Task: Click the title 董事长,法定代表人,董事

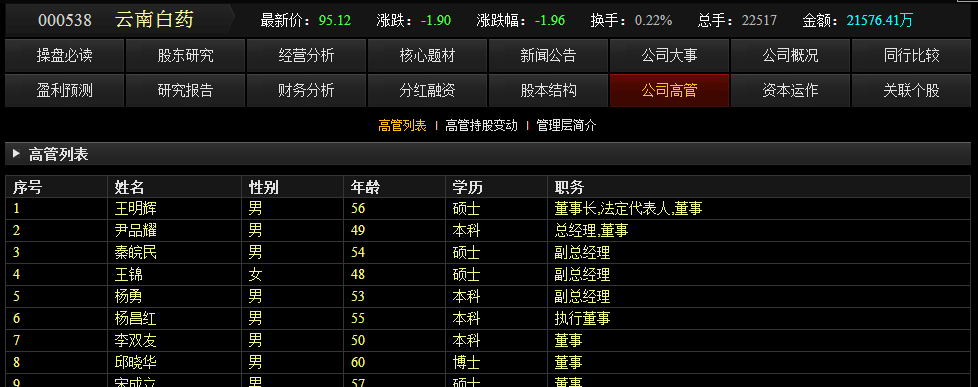Action: [x=629, y=208]
